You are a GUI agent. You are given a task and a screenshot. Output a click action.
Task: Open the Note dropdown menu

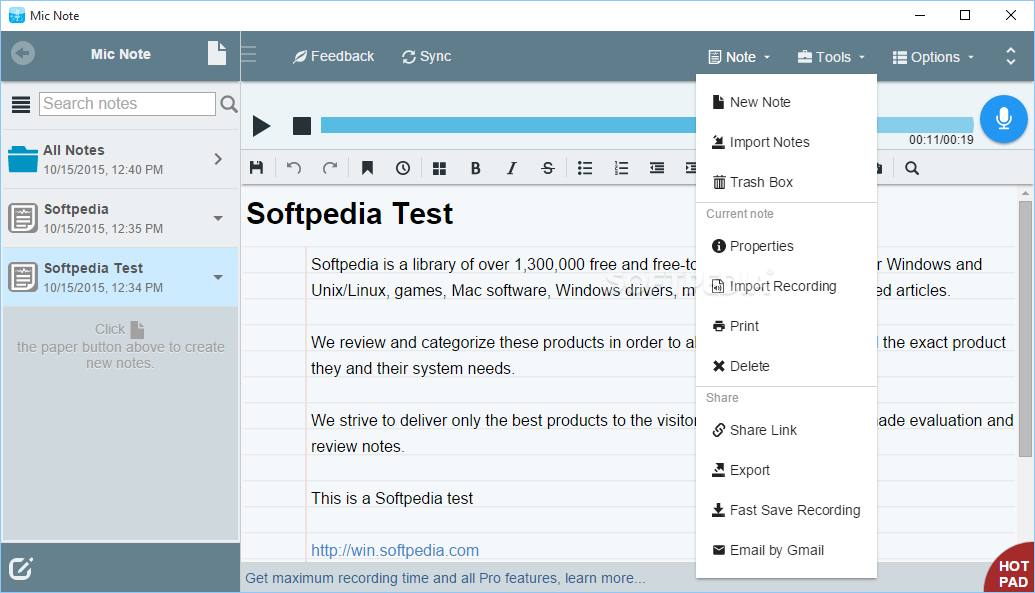[x=739, y=57]
